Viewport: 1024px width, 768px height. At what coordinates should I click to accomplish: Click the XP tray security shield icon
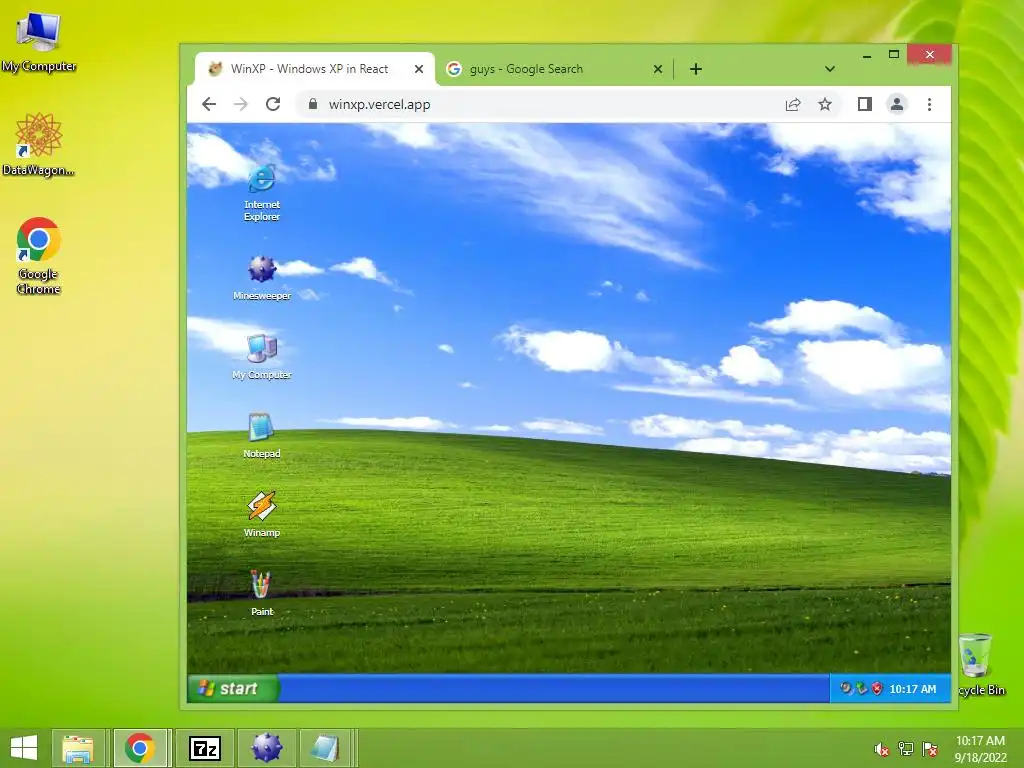click(877, 688)
